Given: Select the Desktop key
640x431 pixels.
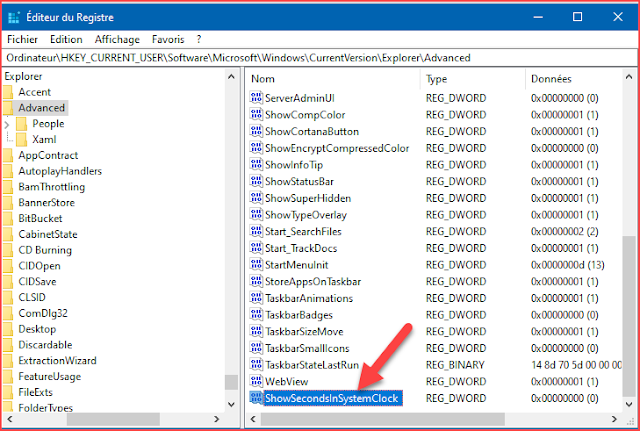Looking at the screenshot, I should click(x=37, y=329).
